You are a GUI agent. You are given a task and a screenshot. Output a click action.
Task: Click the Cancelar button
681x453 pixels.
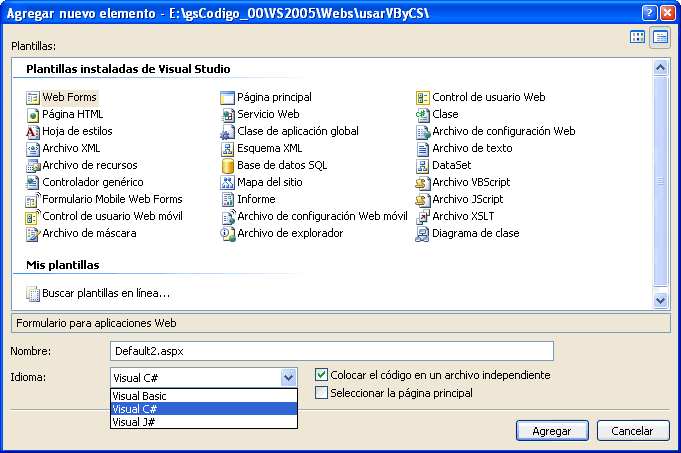pos(633,431)
